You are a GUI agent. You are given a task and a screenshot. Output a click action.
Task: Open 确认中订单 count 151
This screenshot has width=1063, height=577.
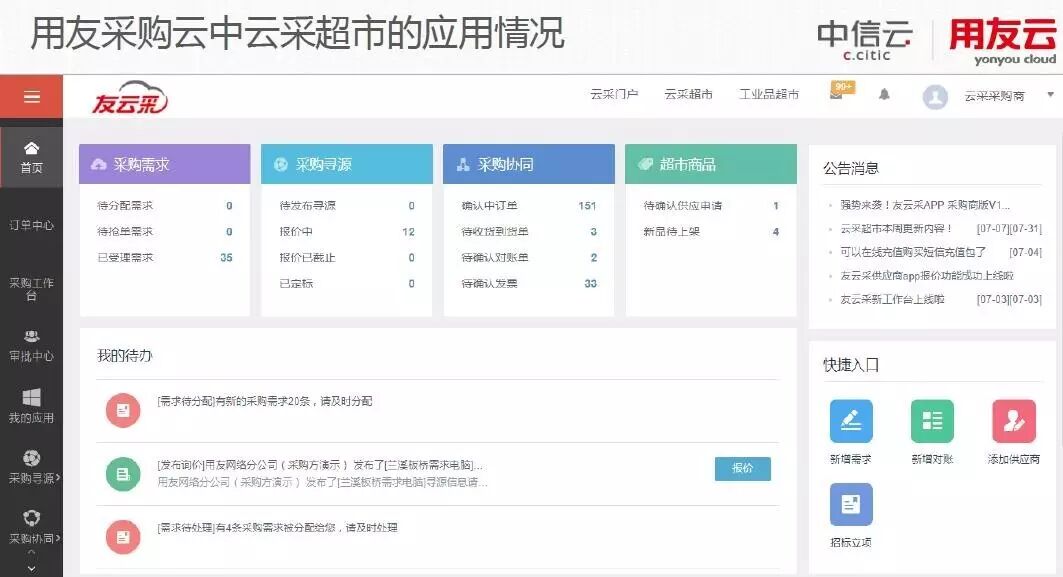coord(587,205)
